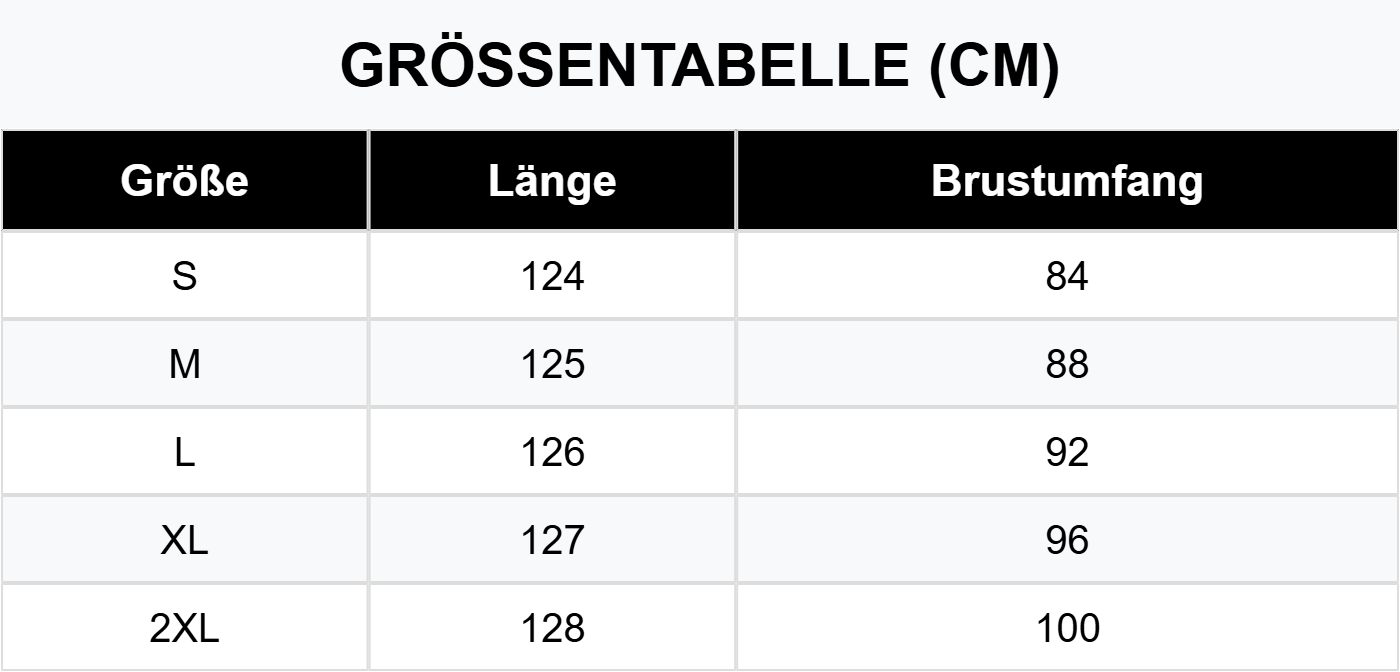This screenshot has height=672, width=1400.
Task: Click chest value 92
Action: (x=1067, y=452)
